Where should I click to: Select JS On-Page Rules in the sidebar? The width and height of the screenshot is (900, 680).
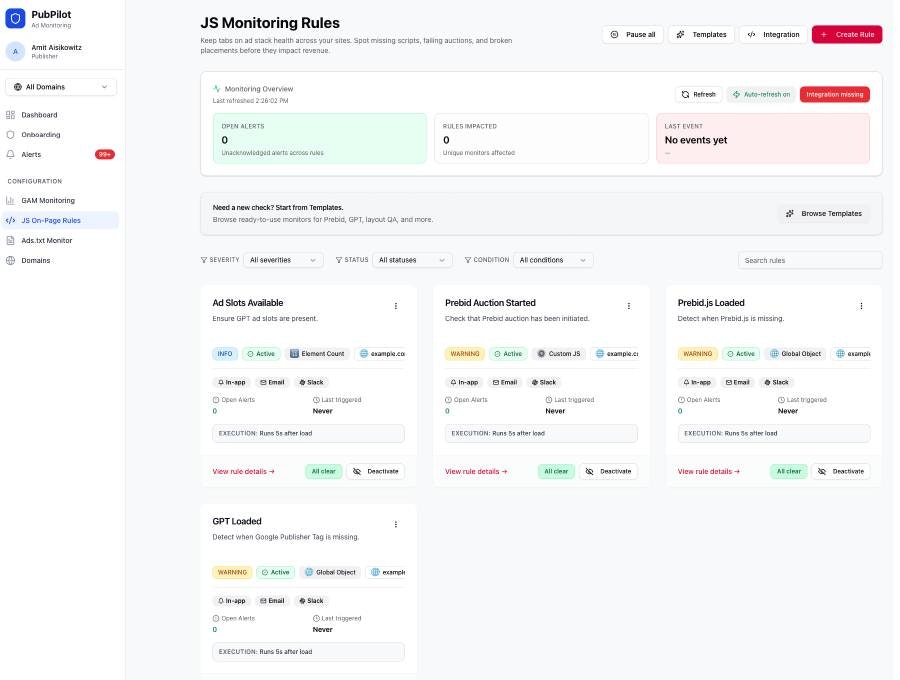(50, 220)
